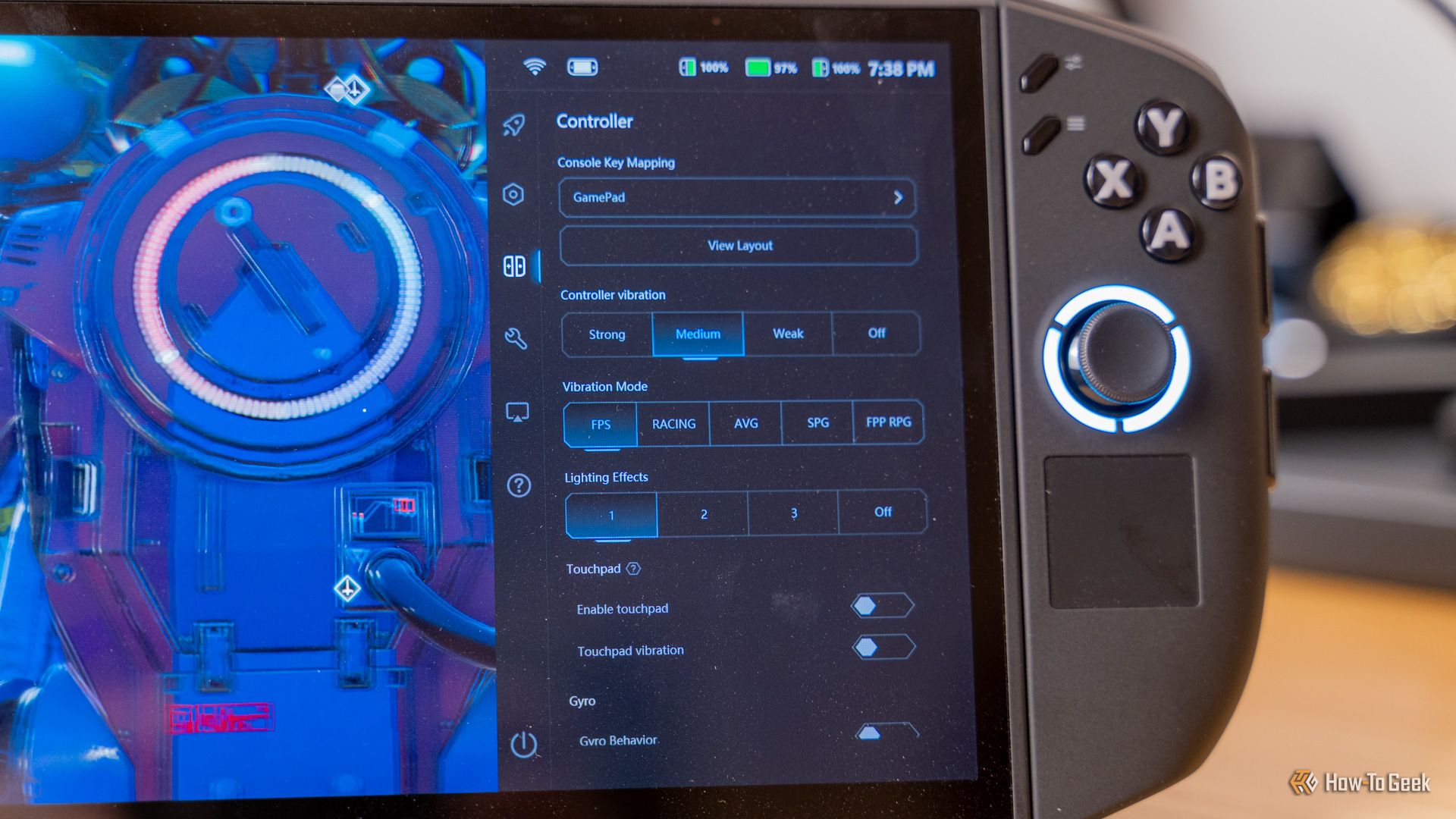Viewport: 1456px width, 819px height.
Task: Click the Gyro section label
Action: click(582, 701)
